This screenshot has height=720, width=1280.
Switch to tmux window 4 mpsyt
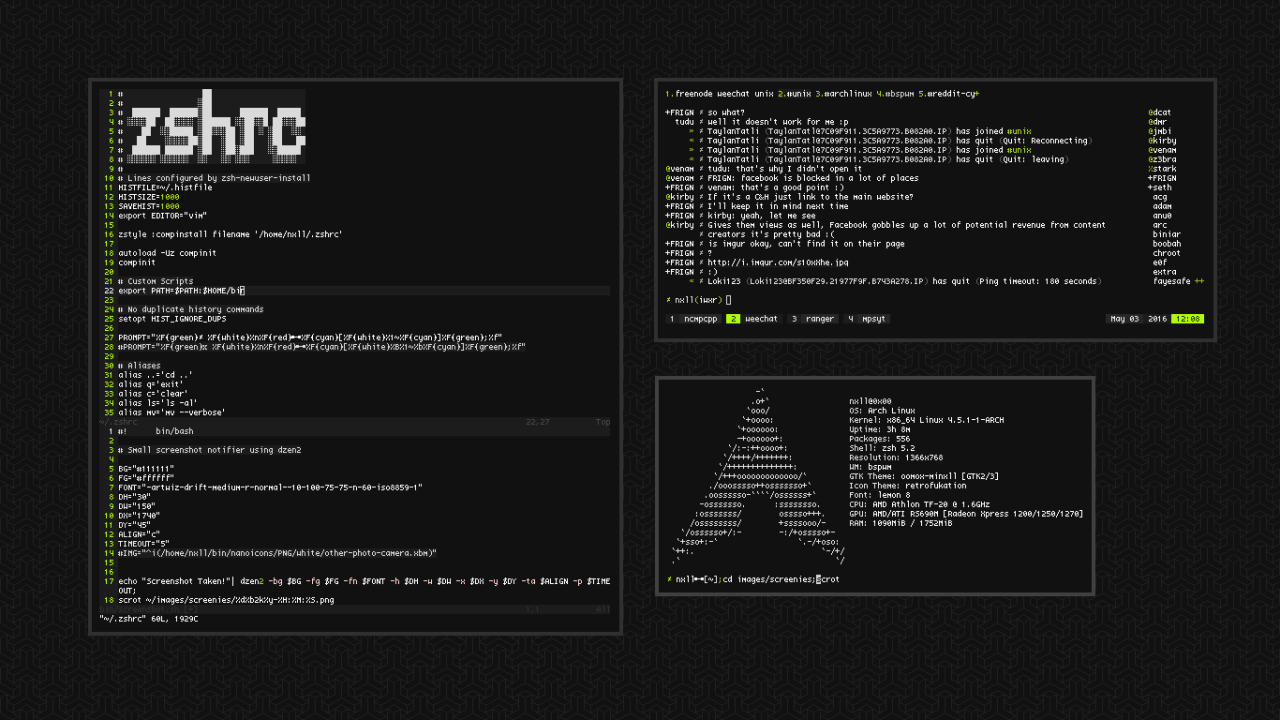[x=867, y=319]
